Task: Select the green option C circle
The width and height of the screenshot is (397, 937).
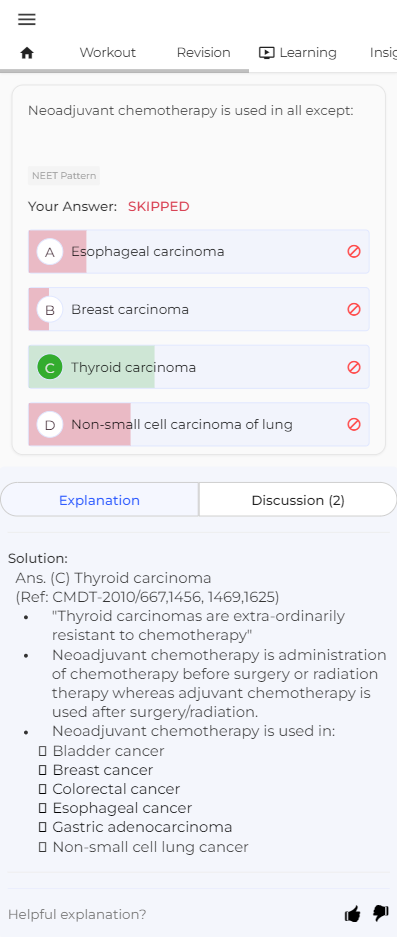Action: pos(50,368)
